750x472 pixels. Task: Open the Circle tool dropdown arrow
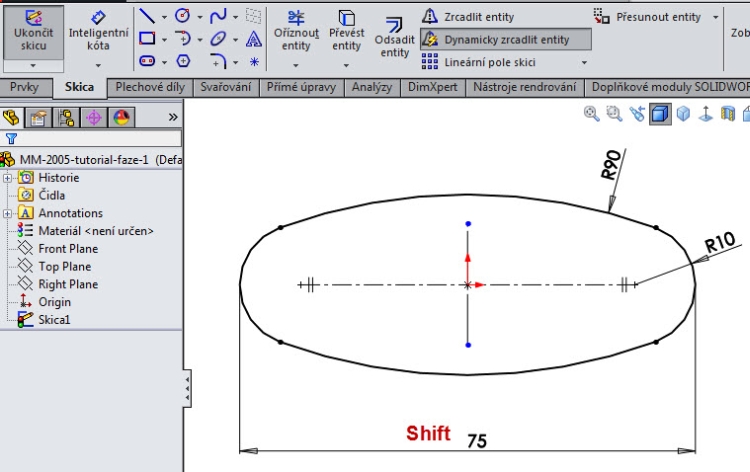click(x=200, y=17)
